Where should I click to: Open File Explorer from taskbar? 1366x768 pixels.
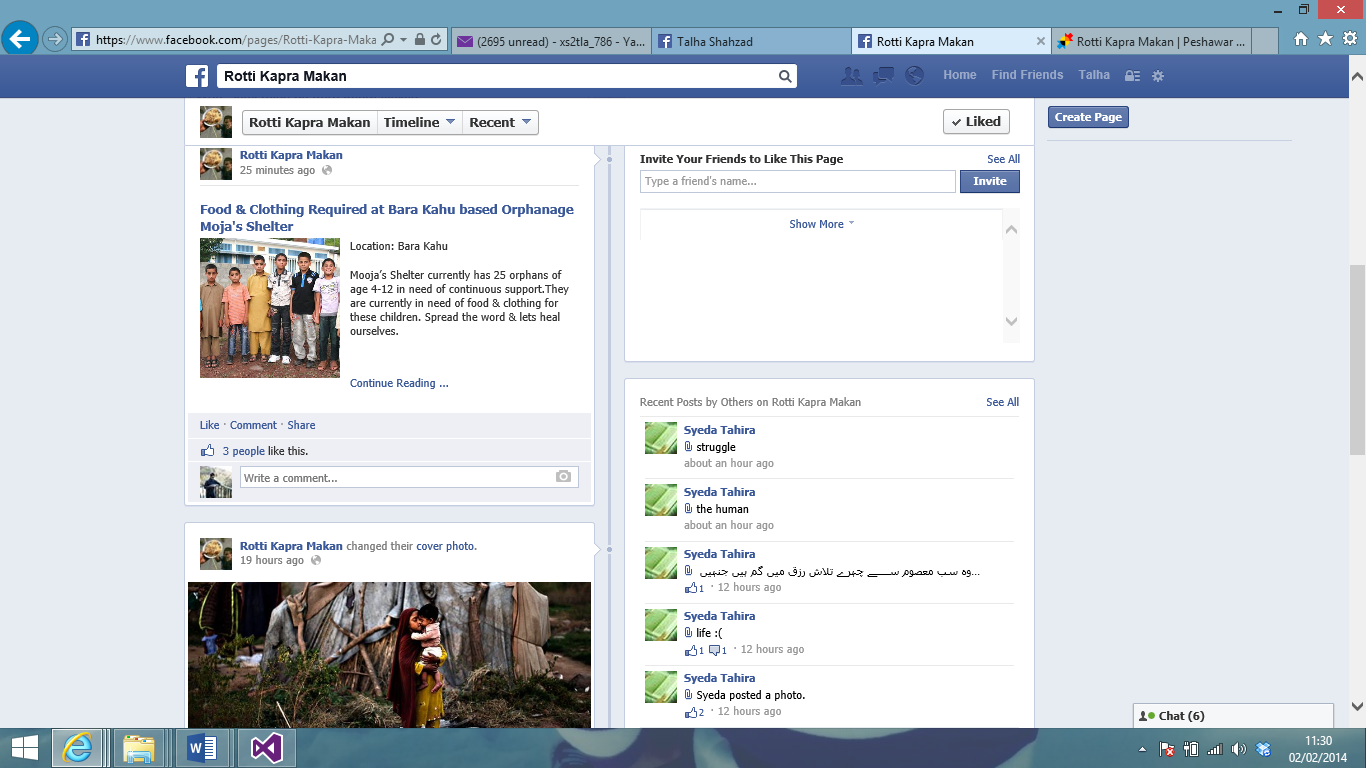pos(139,748)
